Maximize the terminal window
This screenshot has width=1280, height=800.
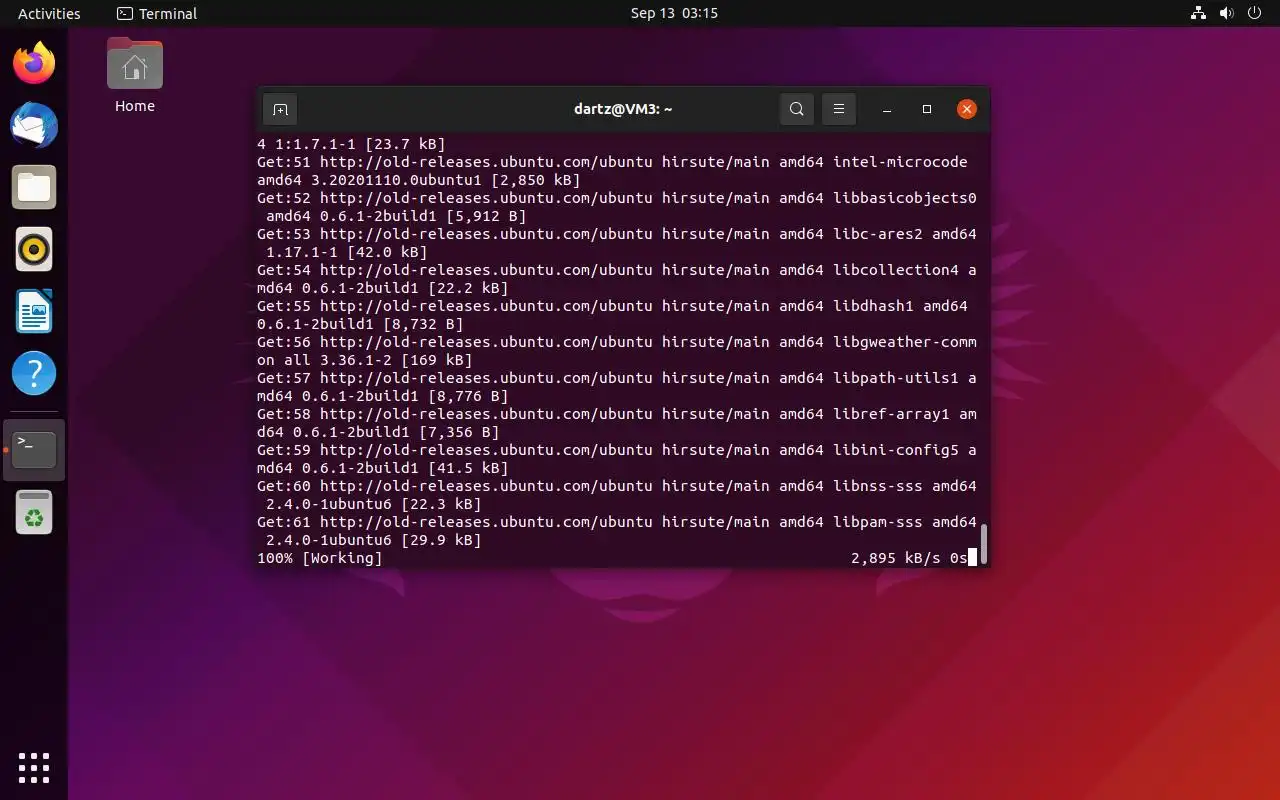[927, 109]
